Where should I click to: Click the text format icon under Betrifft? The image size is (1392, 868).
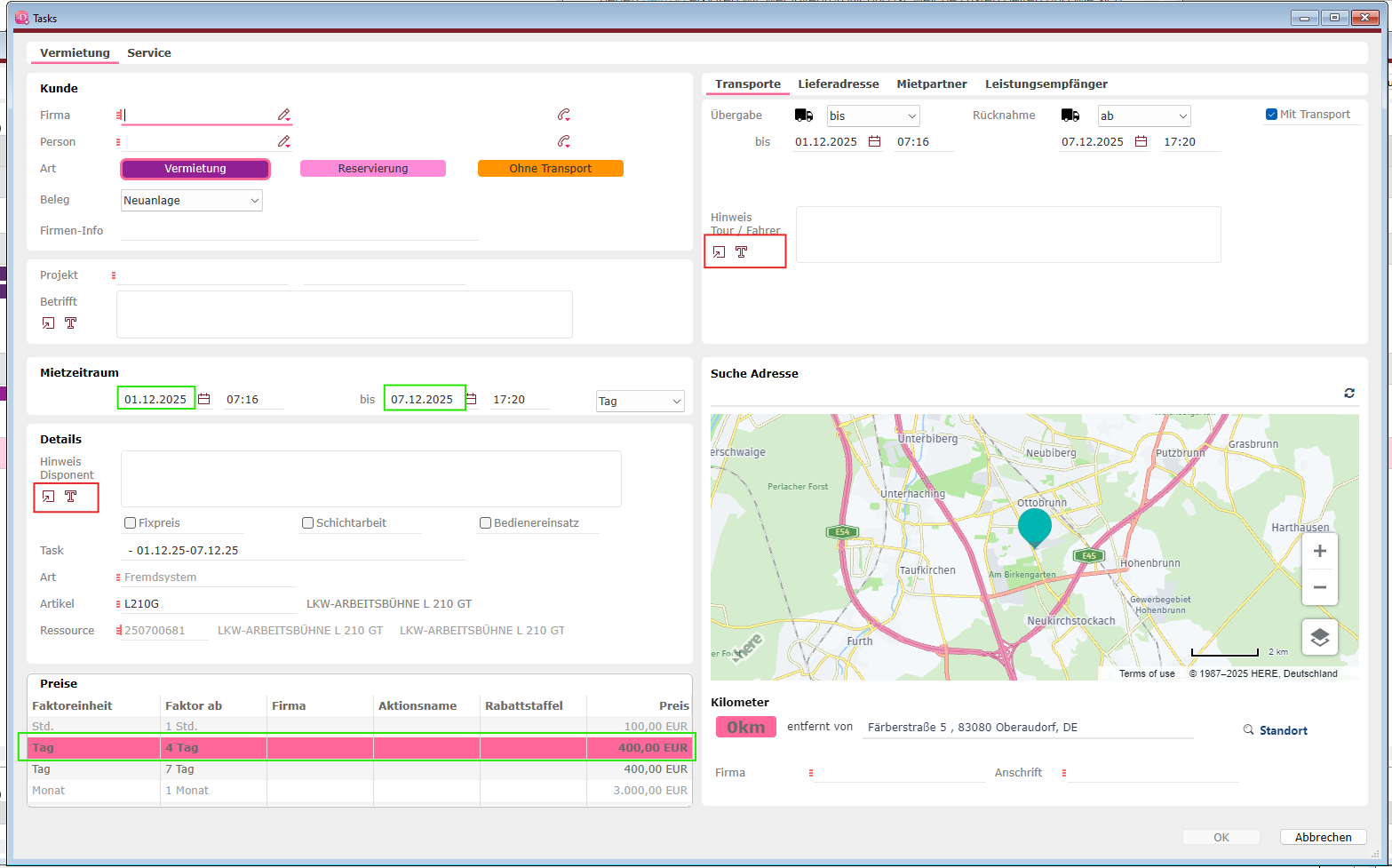click(71, 323)
